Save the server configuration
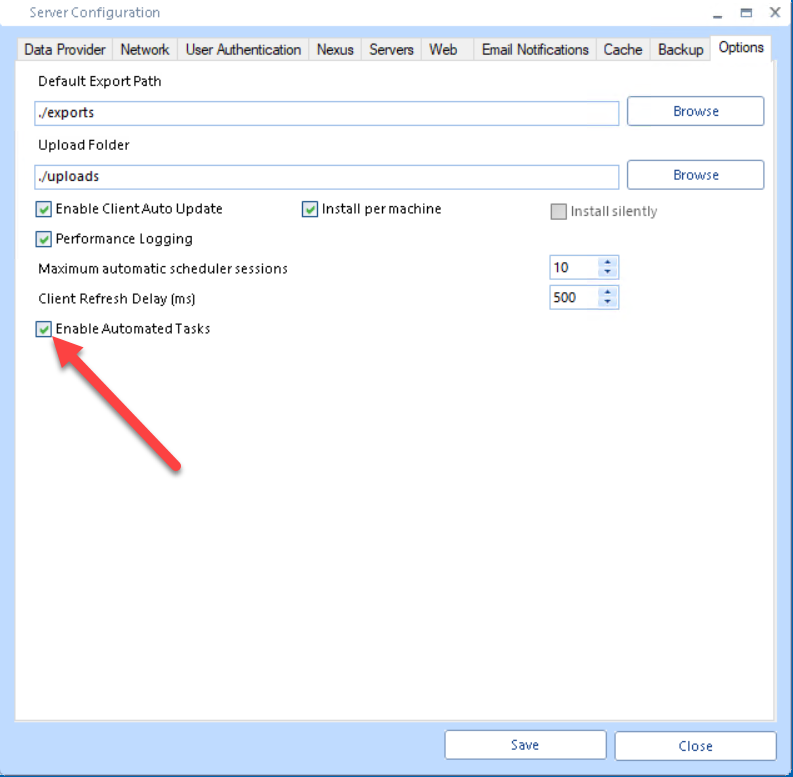The image size is (793, 777). 525,745
